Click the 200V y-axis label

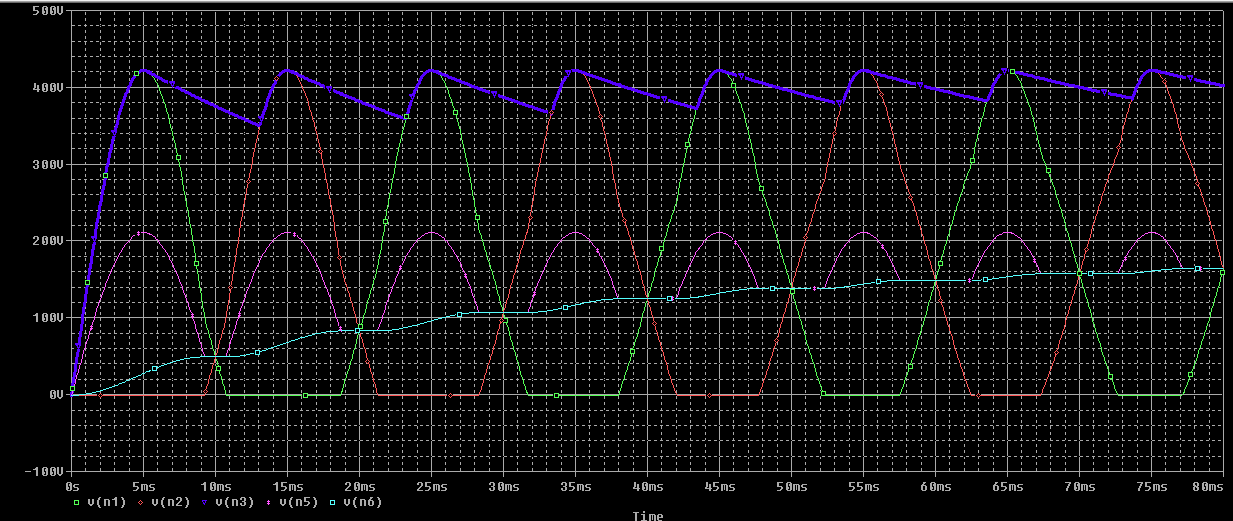pyautogui.click(x=50, y=241)
